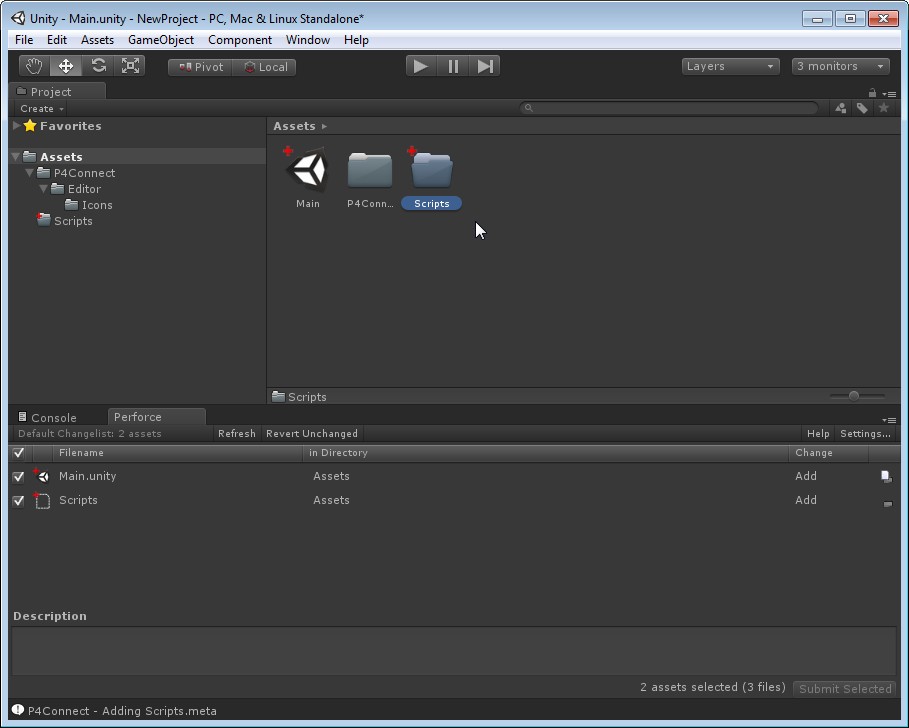The width and height of the screenshot is (909, 728).
Task: Click the folder-type icon at end of Scripts row
Action: [888, 504]
